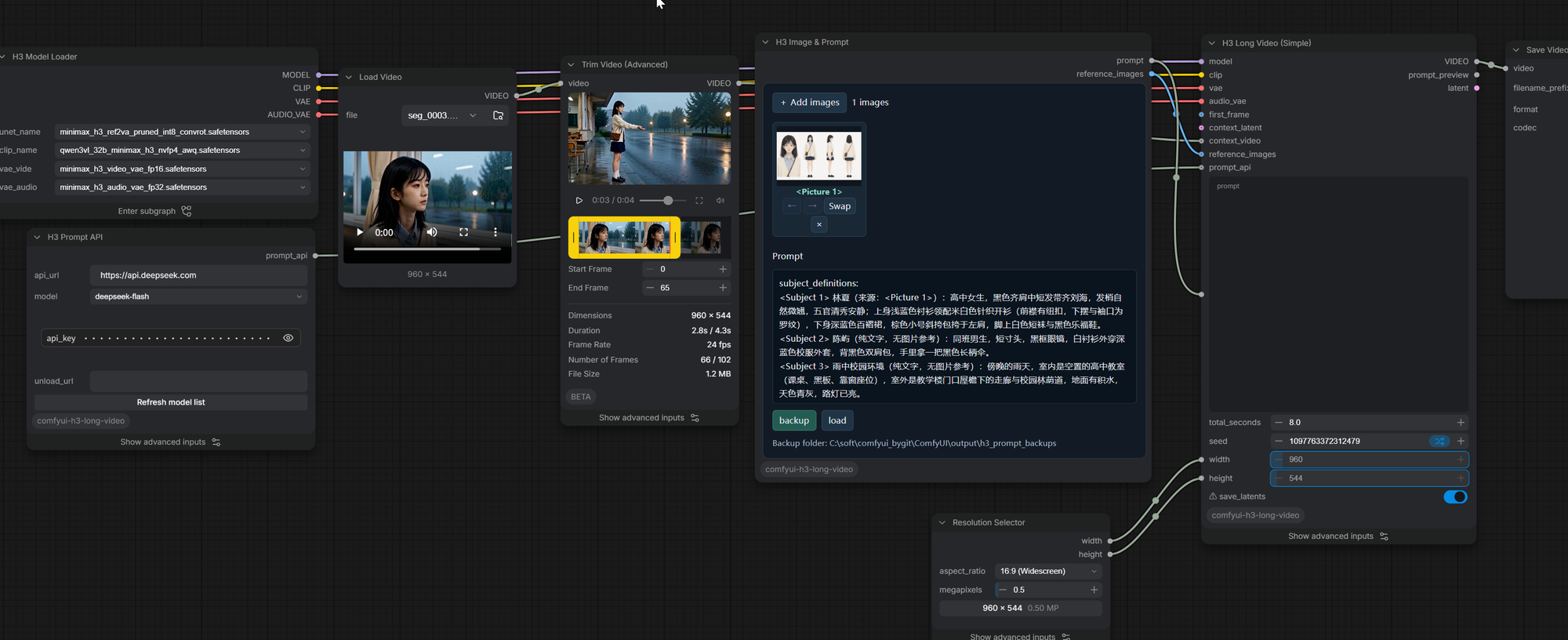Collapse the H3 Long Video (Simple) node
Viewport: 1568px width, 640px height.
(1212, 43)
